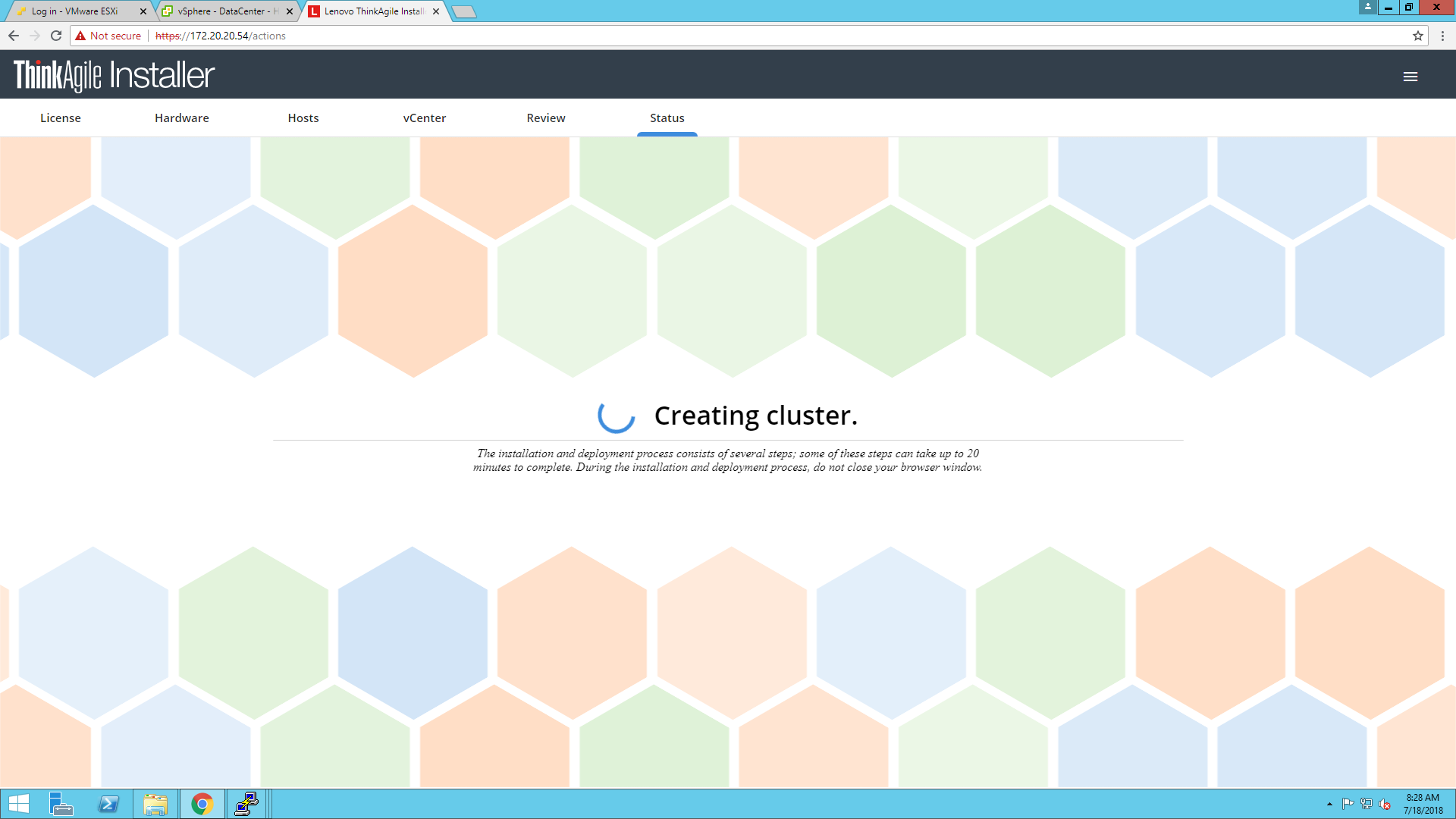Bookmark this page with star icon

pyautogui.click(x=1417, y=36)
